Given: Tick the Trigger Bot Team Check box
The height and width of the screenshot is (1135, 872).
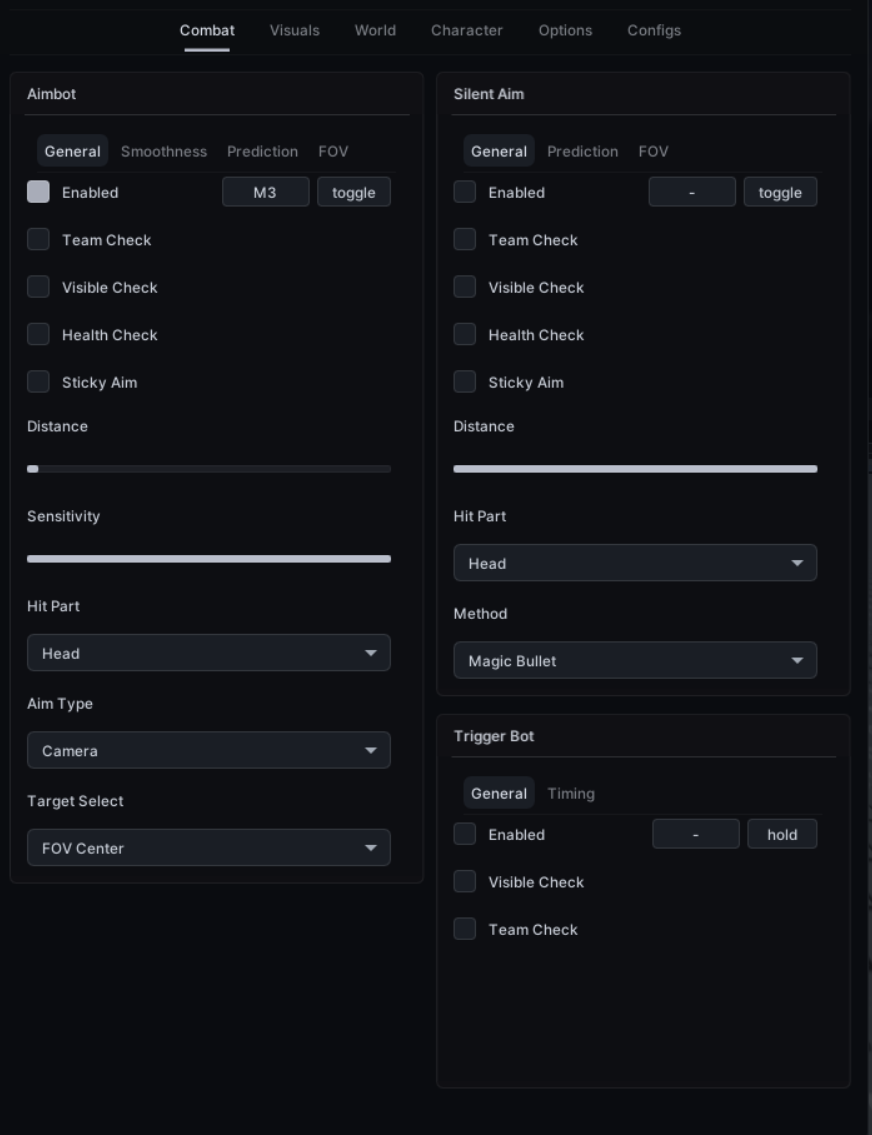Looking at the screenshot, I should 465,929.
